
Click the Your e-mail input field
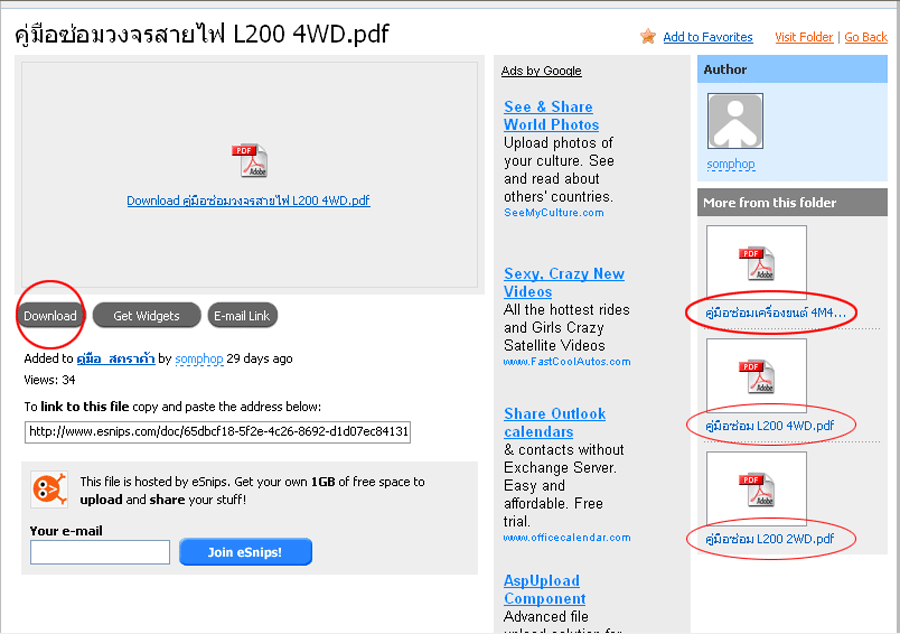[100, 552]
